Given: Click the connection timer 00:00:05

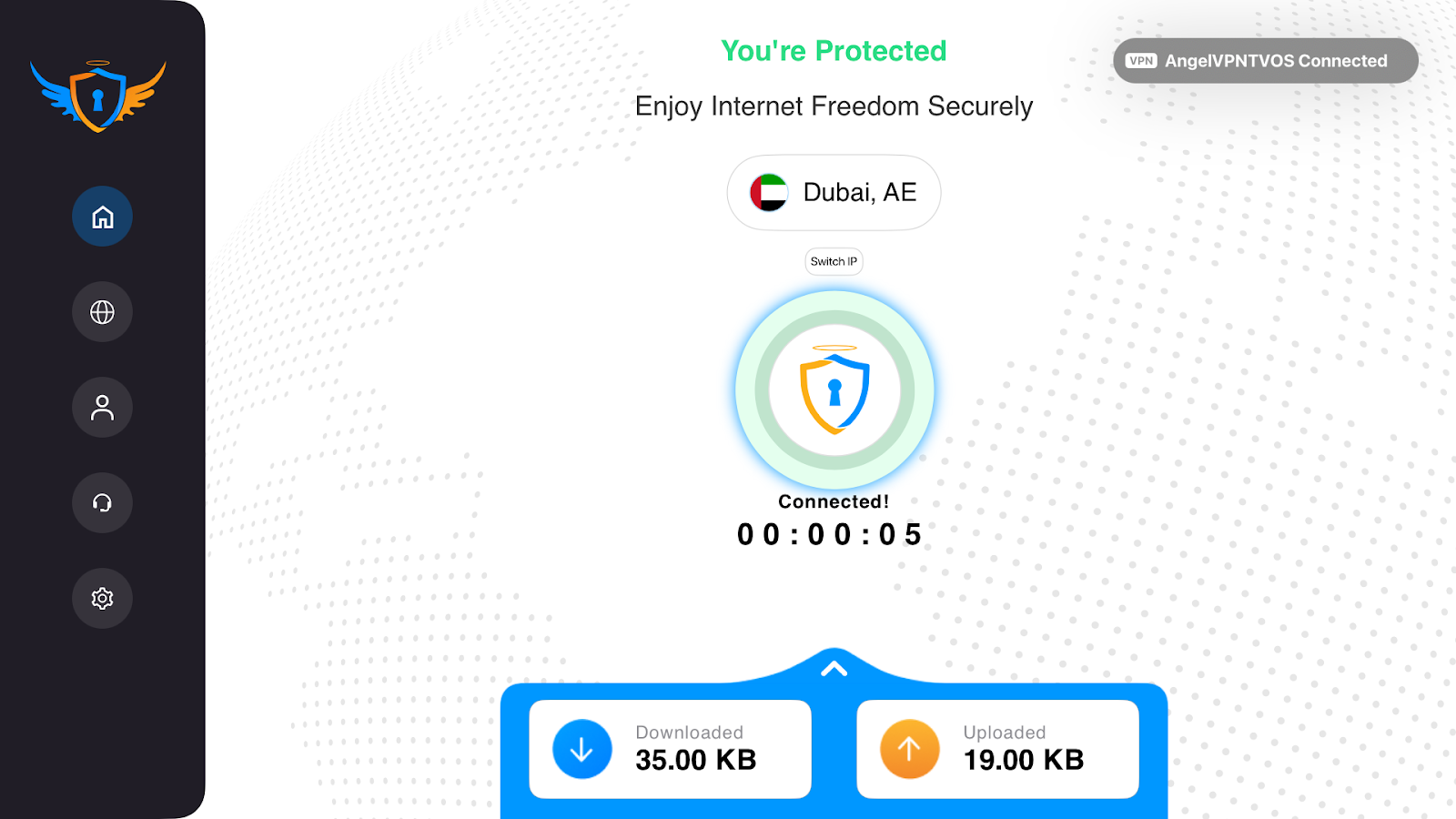Looking at the screenshot, I should coord(830,535).
